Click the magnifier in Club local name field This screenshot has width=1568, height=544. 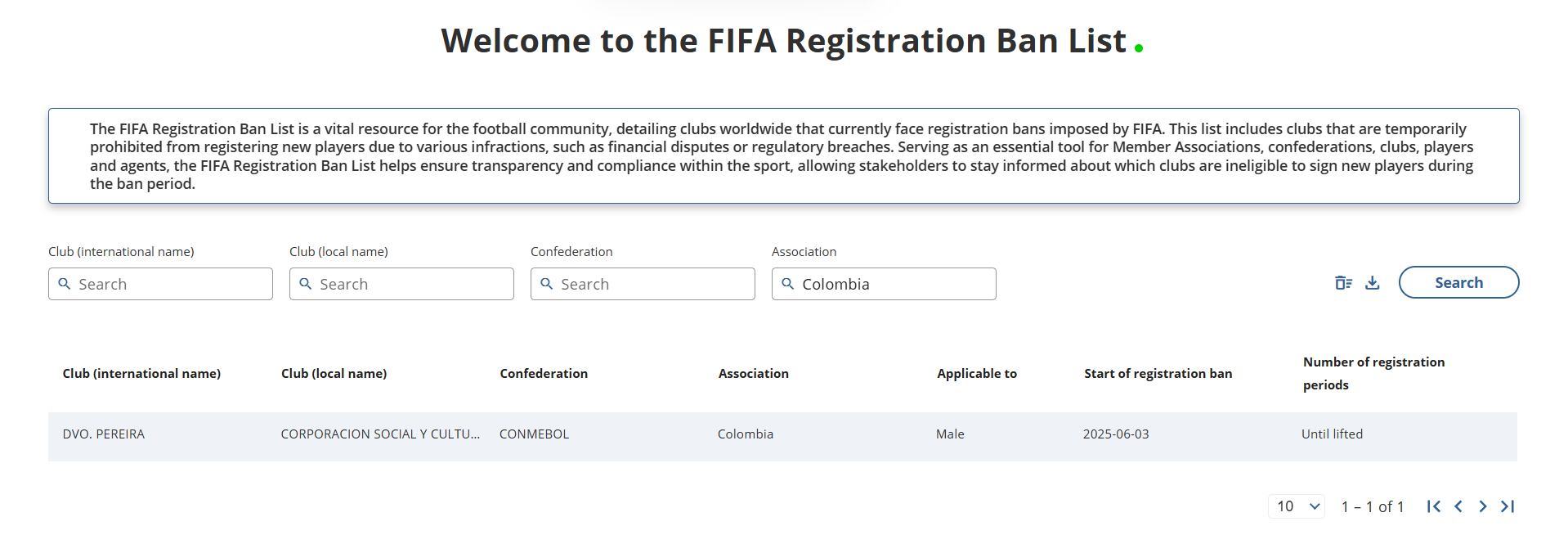tap(307, 284)
